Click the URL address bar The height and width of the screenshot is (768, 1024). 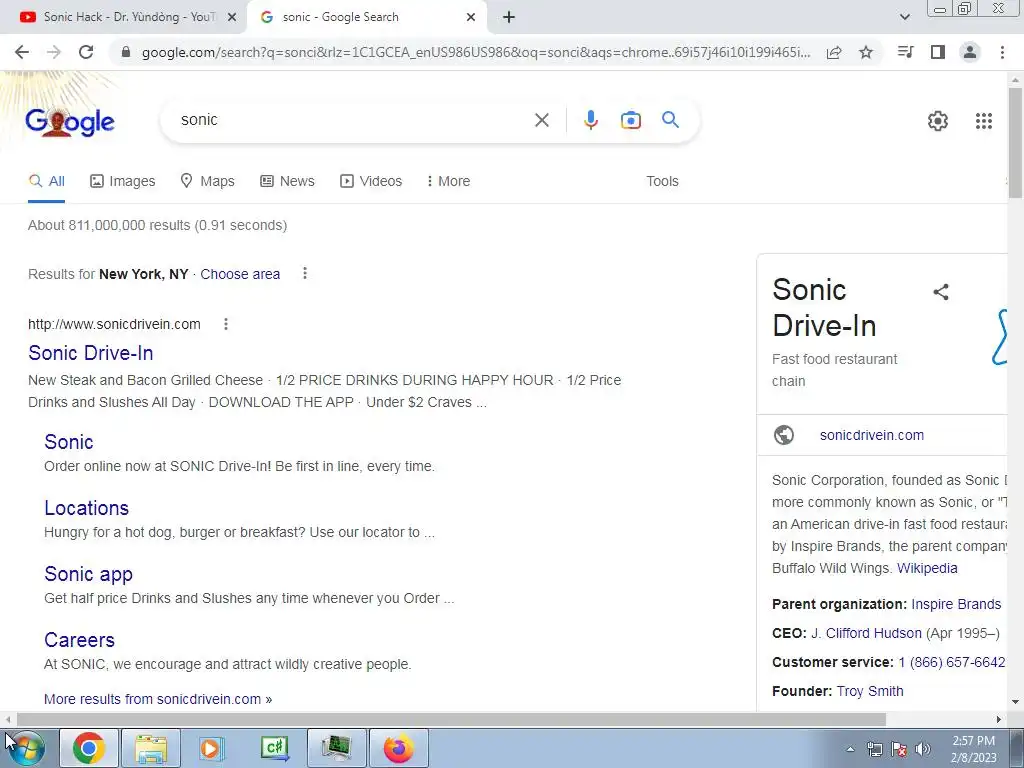point(475,52)
